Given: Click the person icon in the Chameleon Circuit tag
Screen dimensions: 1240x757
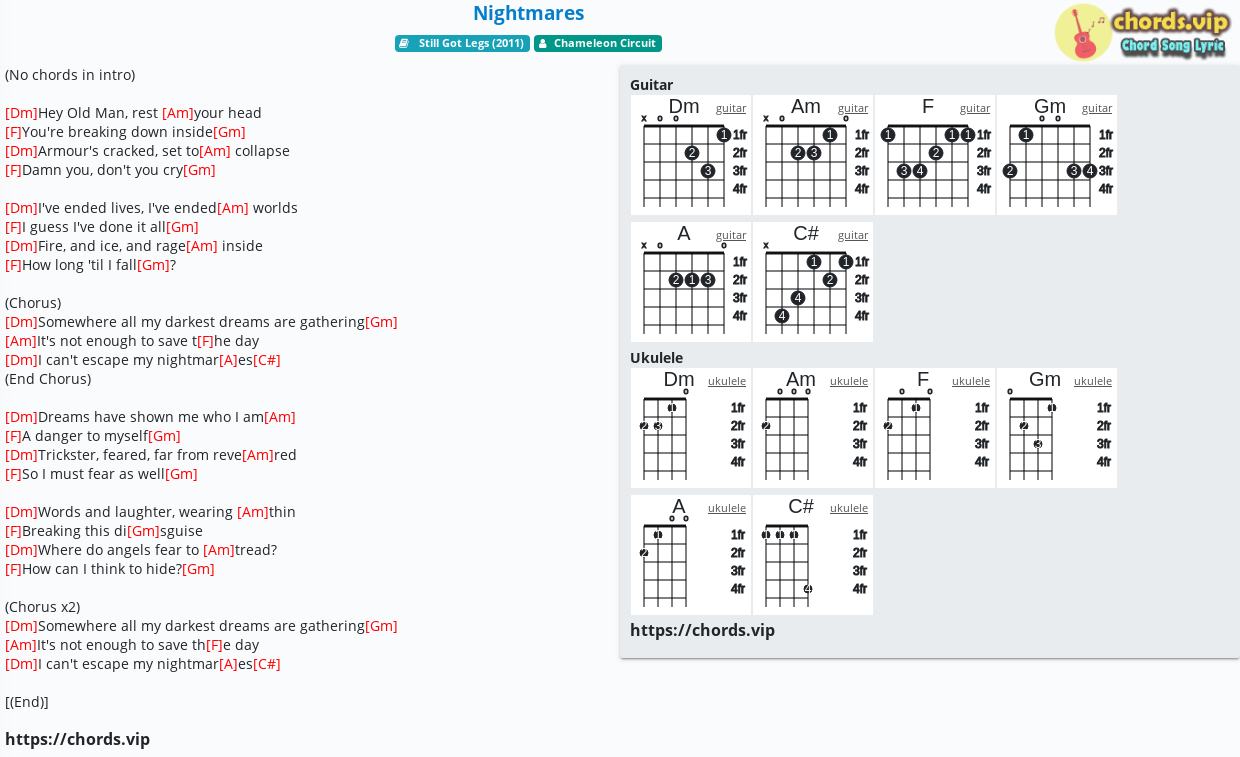Looking at the screenshot, I should pyautogui.click(x=542, y=44).
